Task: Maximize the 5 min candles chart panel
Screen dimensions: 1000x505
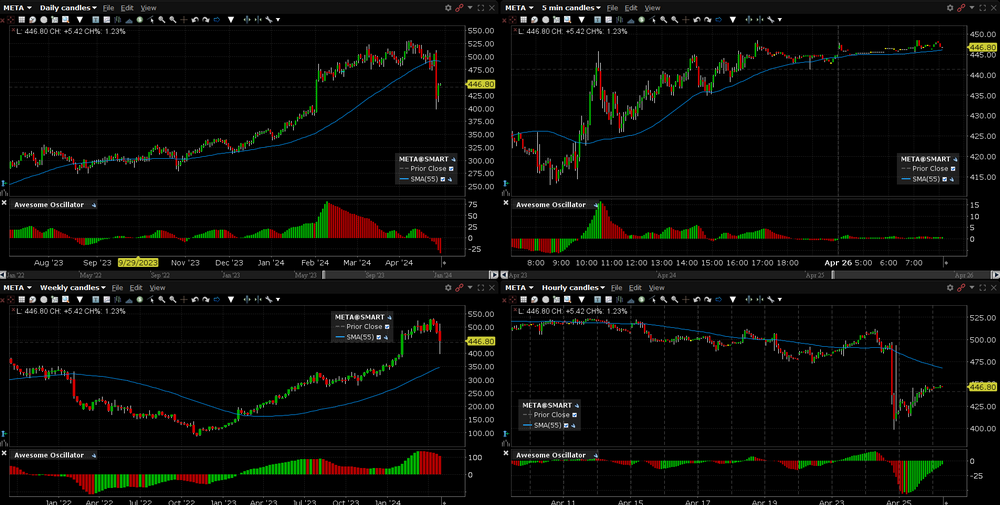Action: (982, 8)
